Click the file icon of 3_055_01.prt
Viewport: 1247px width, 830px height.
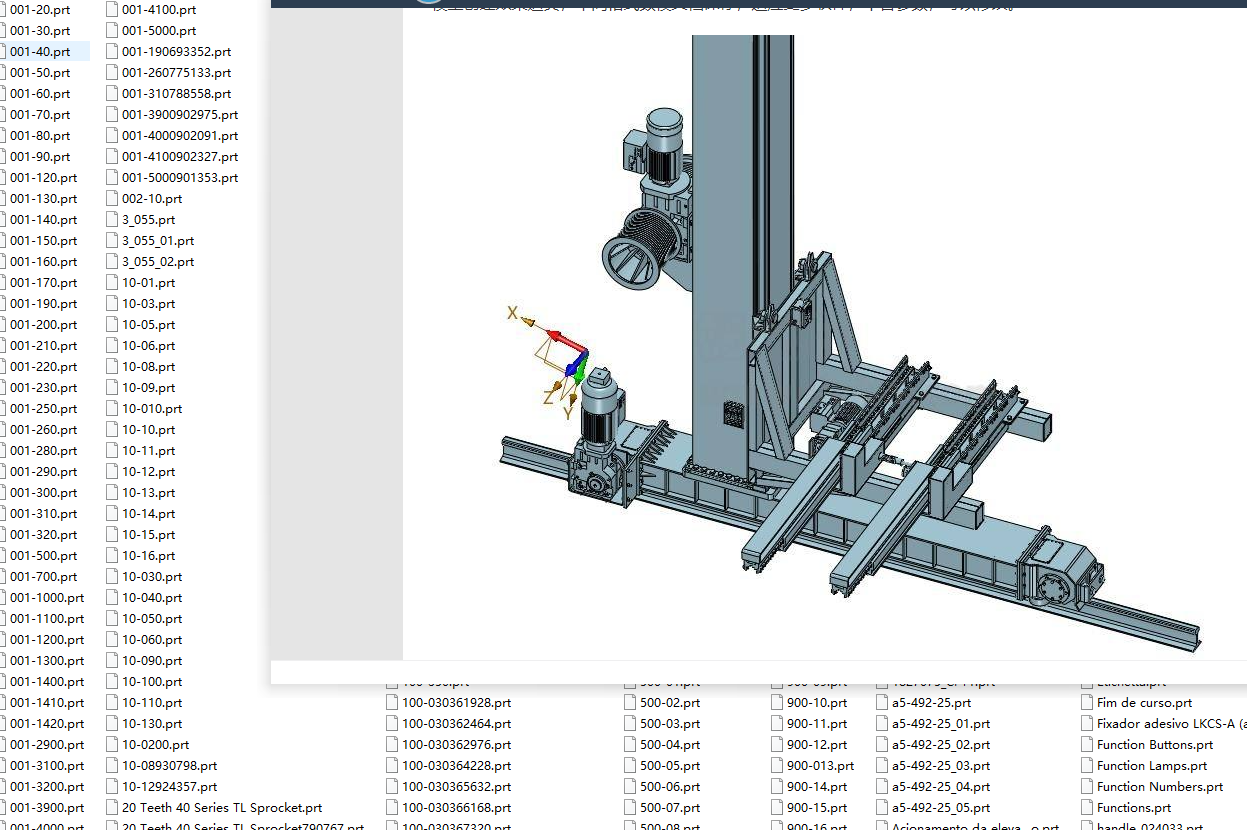112,240
